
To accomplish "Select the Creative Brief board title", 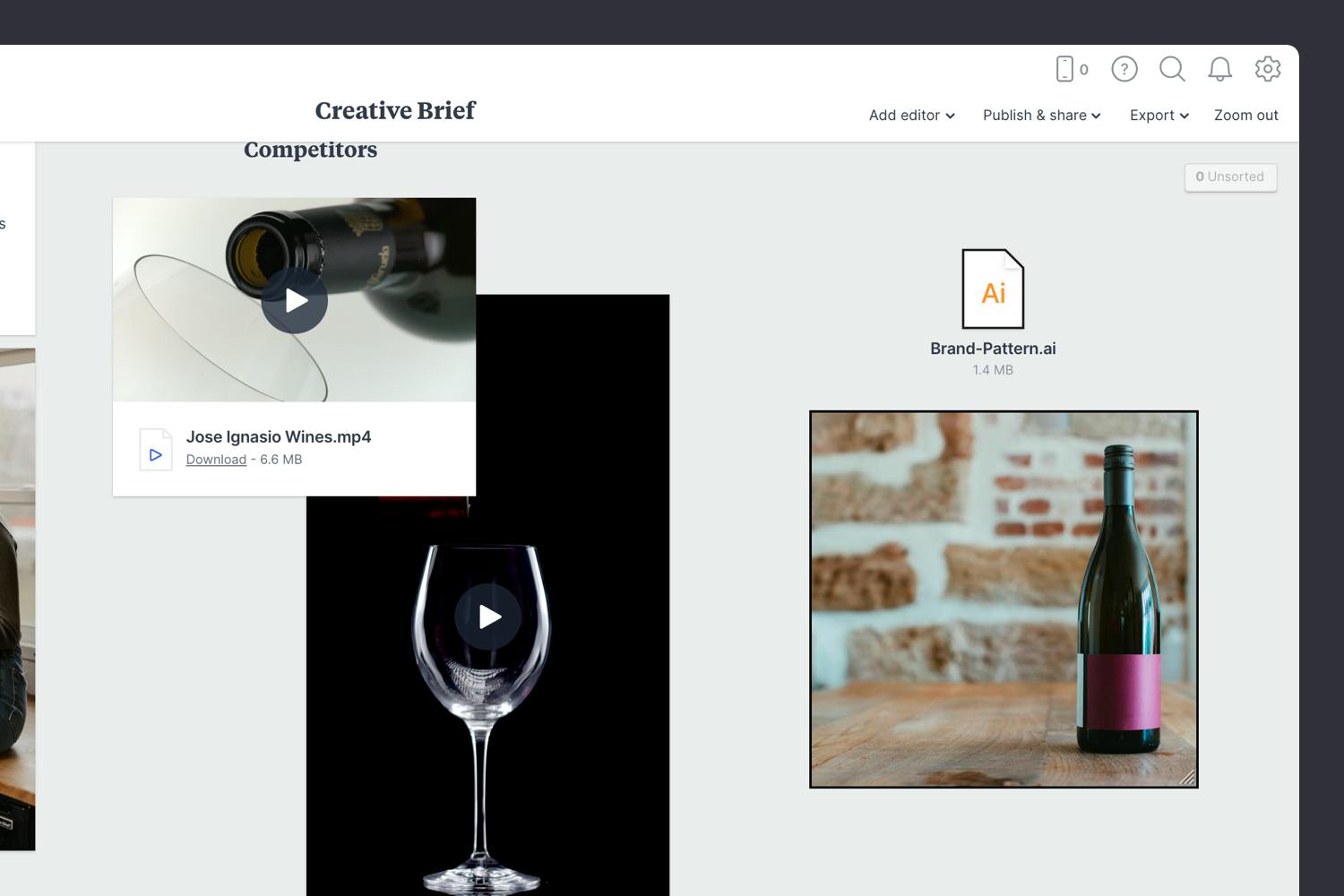I will click(x=395, y=110).
